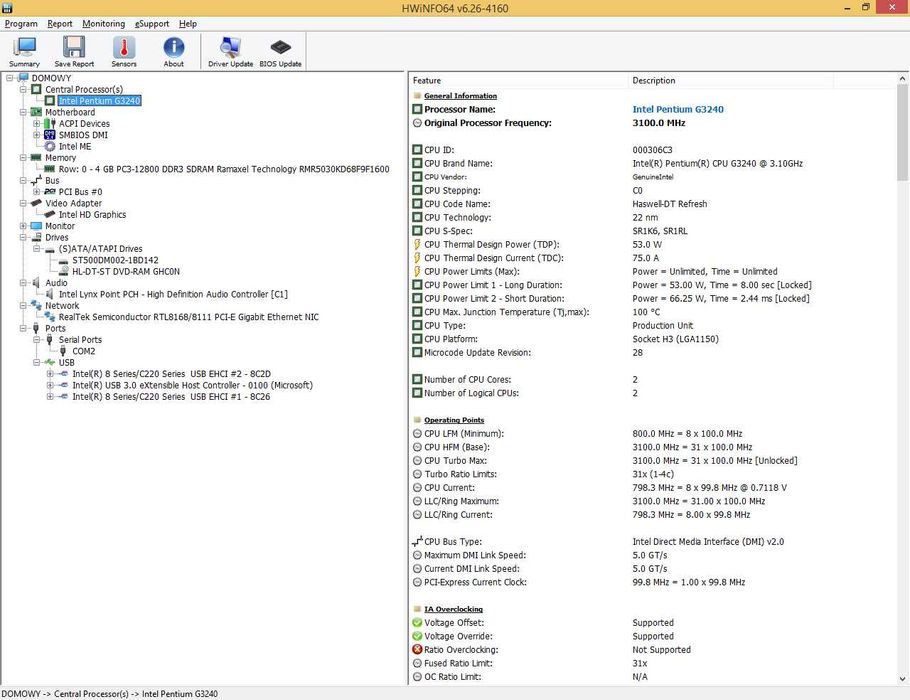The height and width of the screenshot is (700, 910).
Task: Open the Program menu
Action: coord(21,24)
